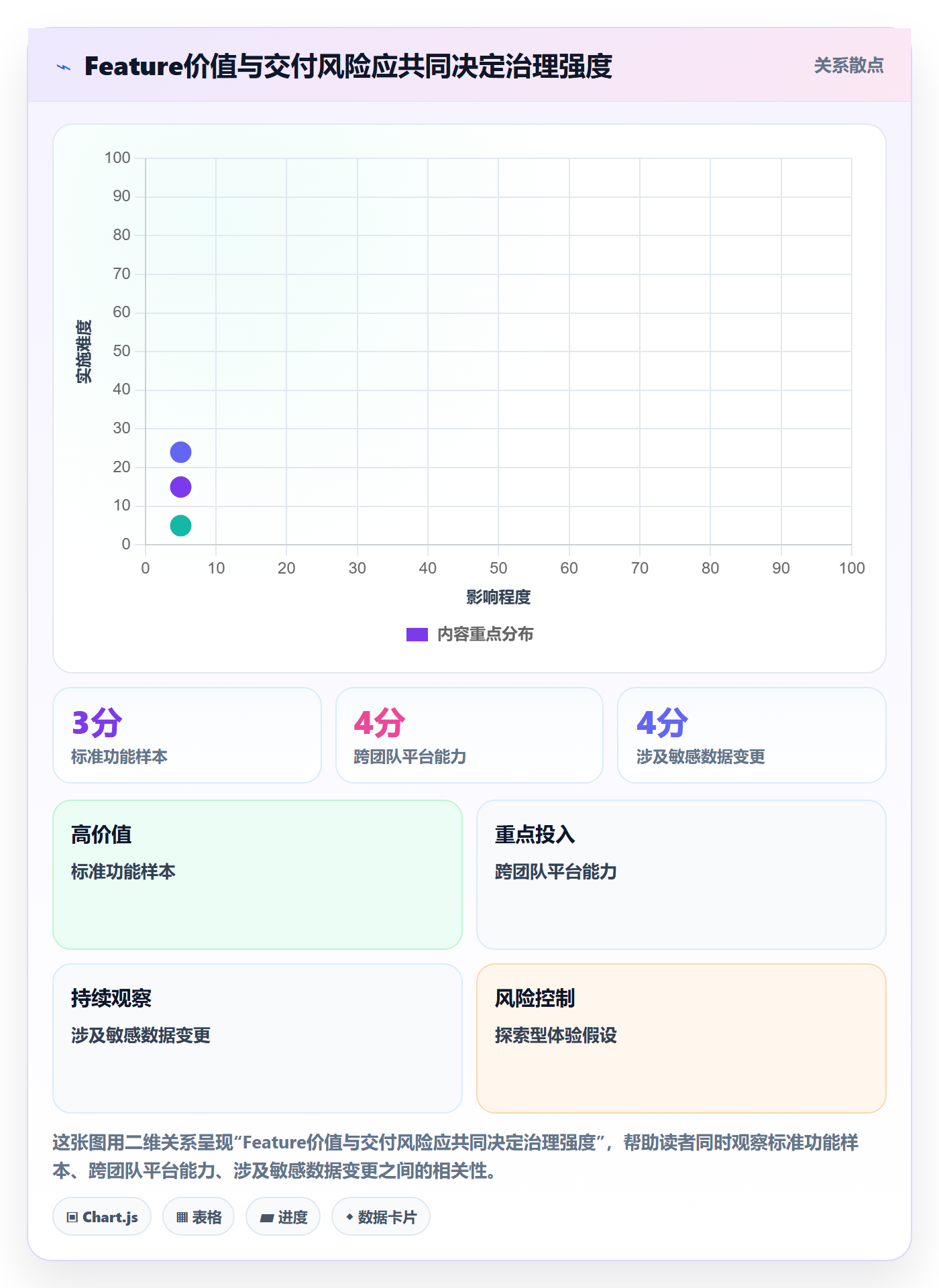The height and width of the screenshot is (1288, 939).
Task: Click the purple scatter point near 15
Action: click(180, 487)
